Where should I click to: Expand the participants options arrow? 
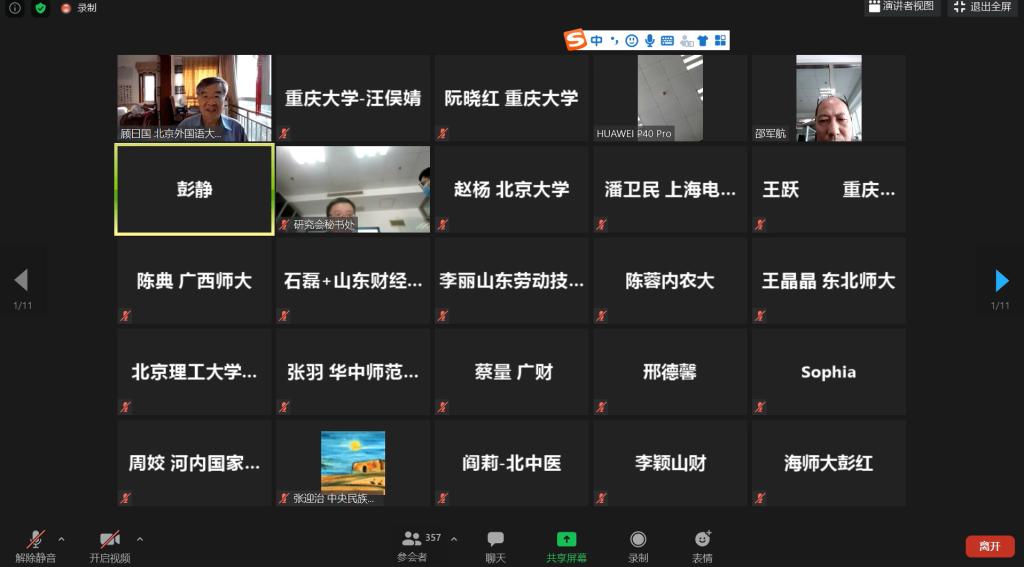click(454, 539)
